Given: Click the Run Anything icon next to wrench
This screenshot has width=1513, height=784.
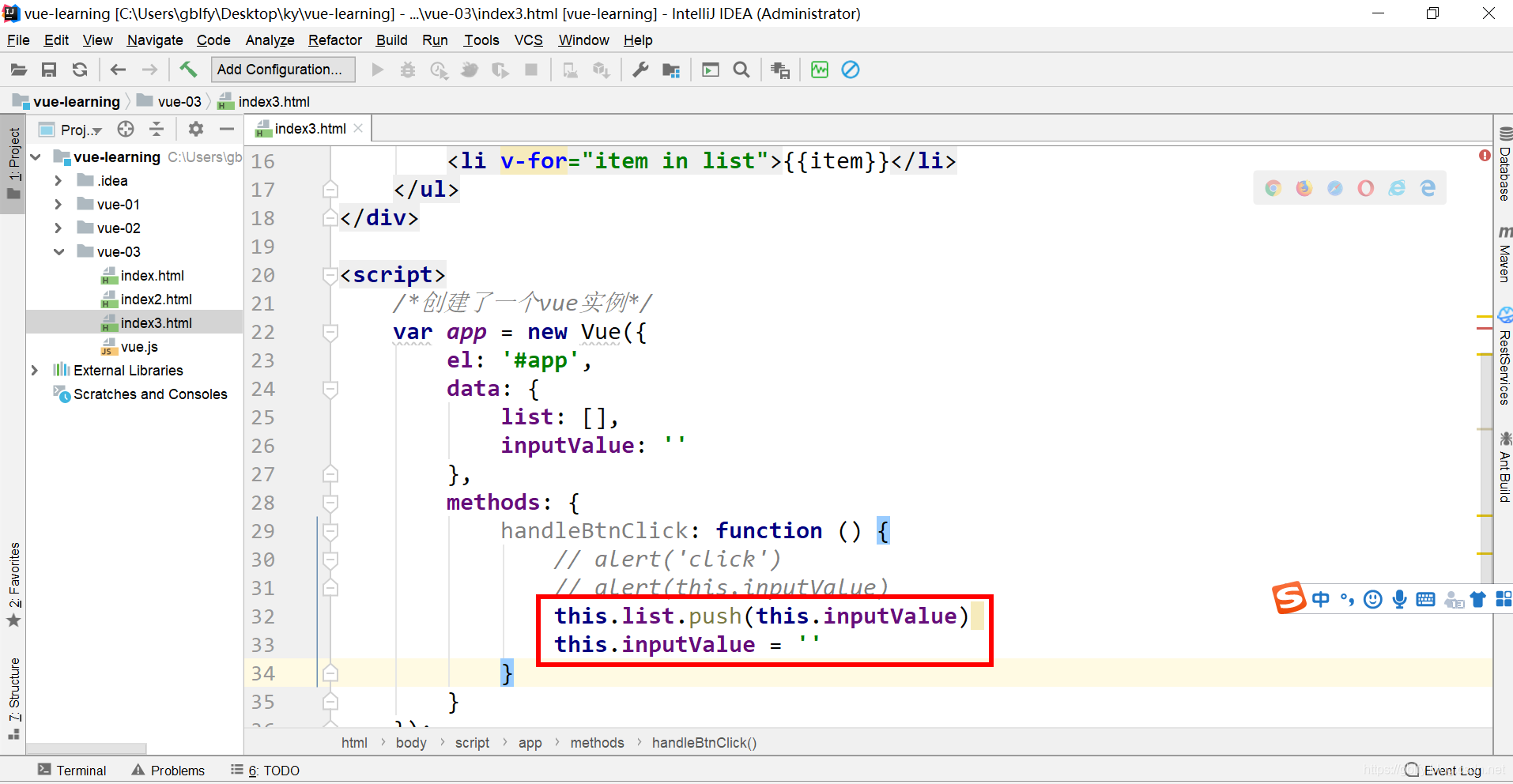Looking at the screenshot, I should (x=711, y=70).
